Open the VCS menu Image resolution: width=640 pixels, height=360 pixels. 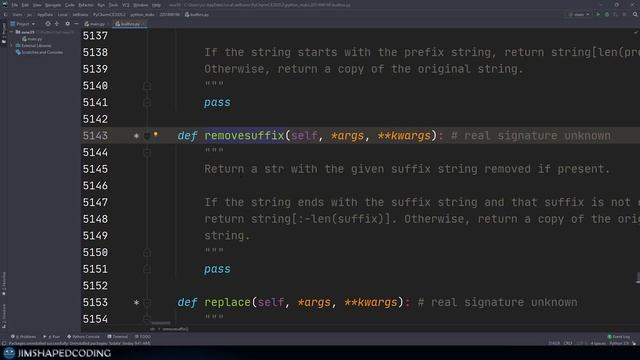(x=126, y=5)
